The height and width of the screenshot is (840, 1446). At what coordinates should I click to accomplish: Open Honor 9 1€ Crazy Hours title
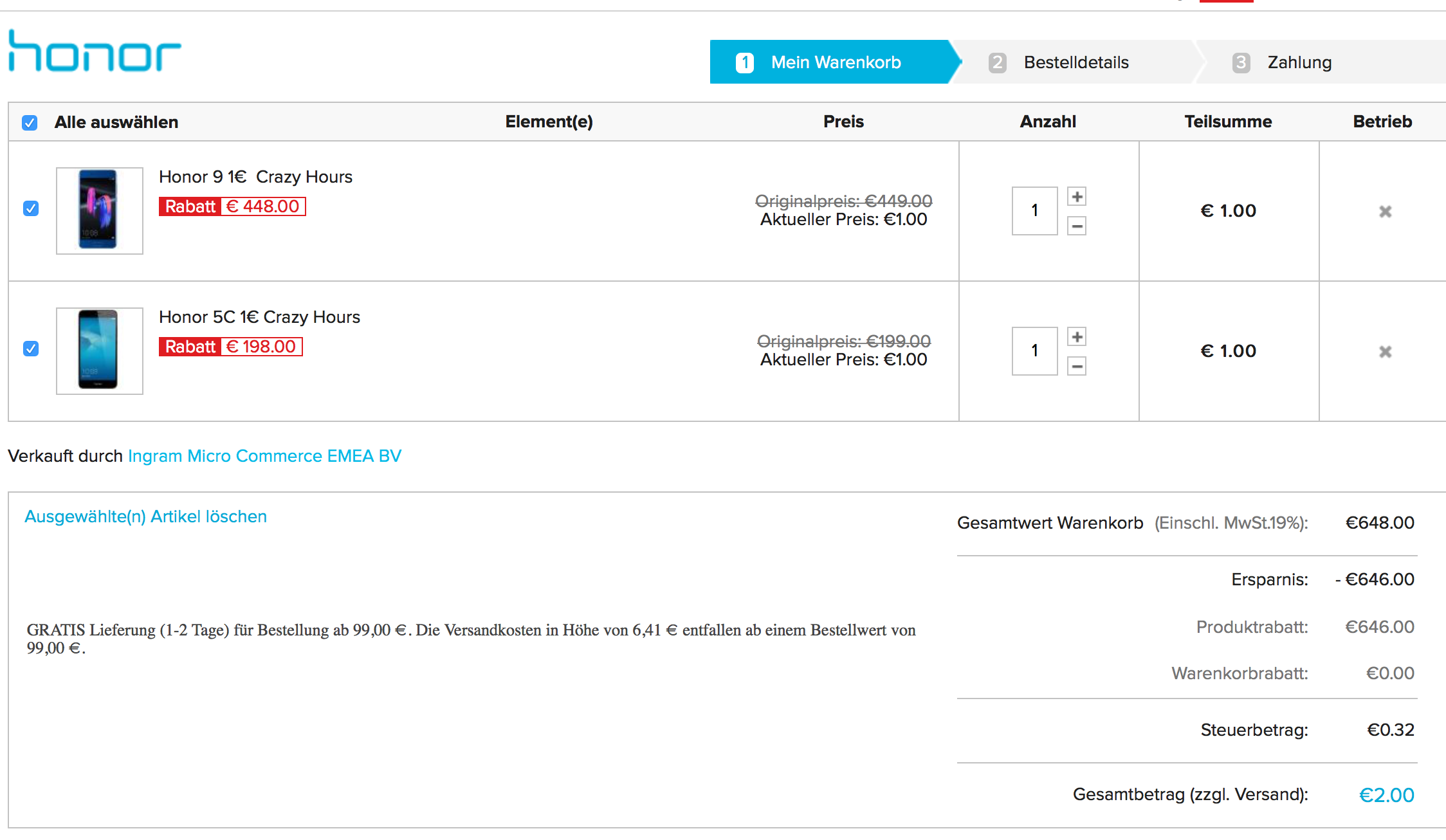[255, 177]
